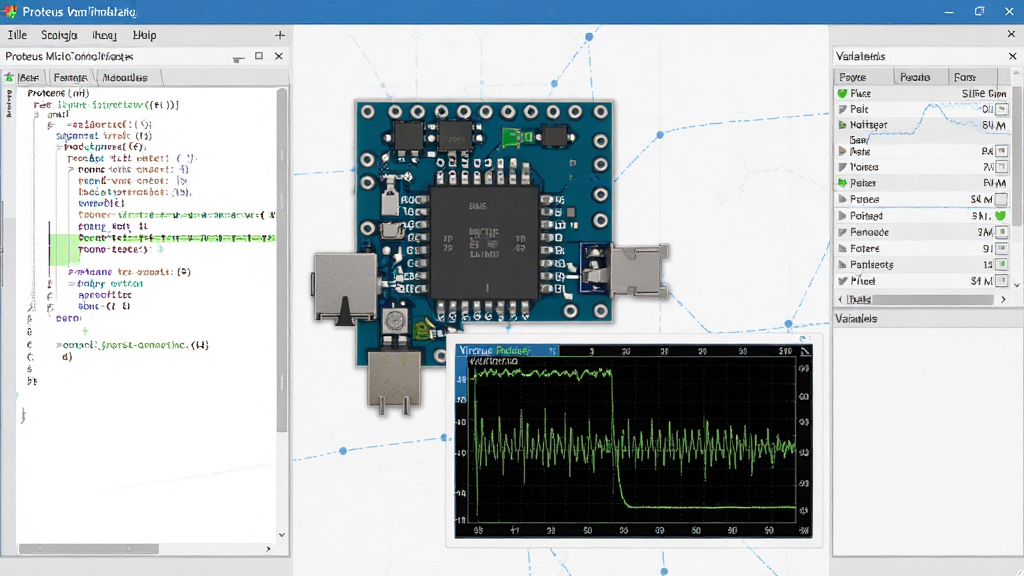
Task: Click the large central microcontroller chip
Action: tap(484, 242)
